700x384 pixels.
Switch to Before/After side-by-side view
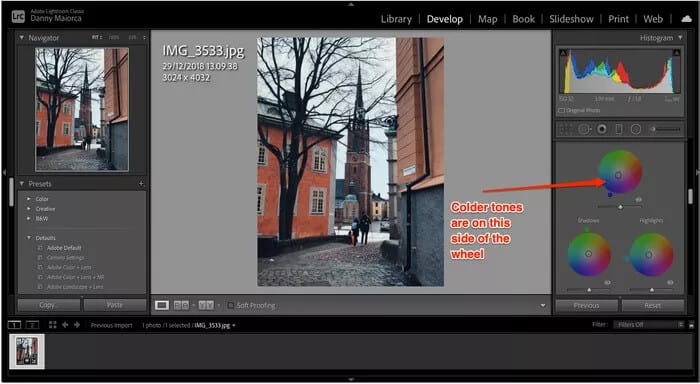(x=181, y=305)
